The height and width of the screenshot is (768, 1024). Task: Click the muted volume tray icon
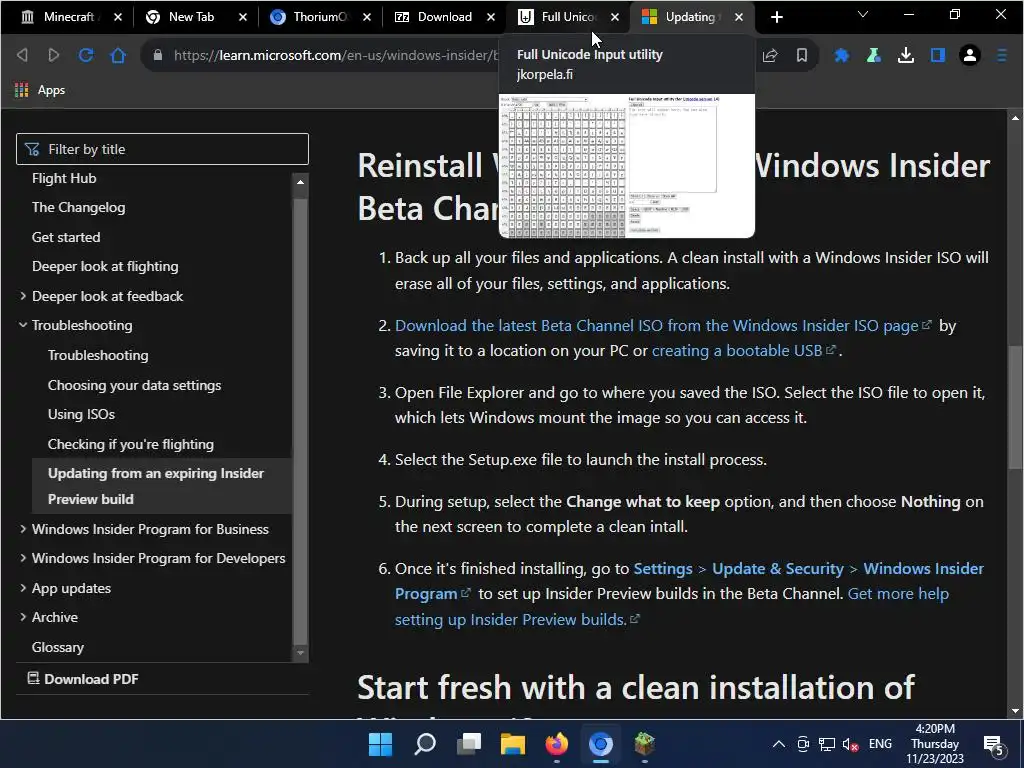click(x=850, y=744)
